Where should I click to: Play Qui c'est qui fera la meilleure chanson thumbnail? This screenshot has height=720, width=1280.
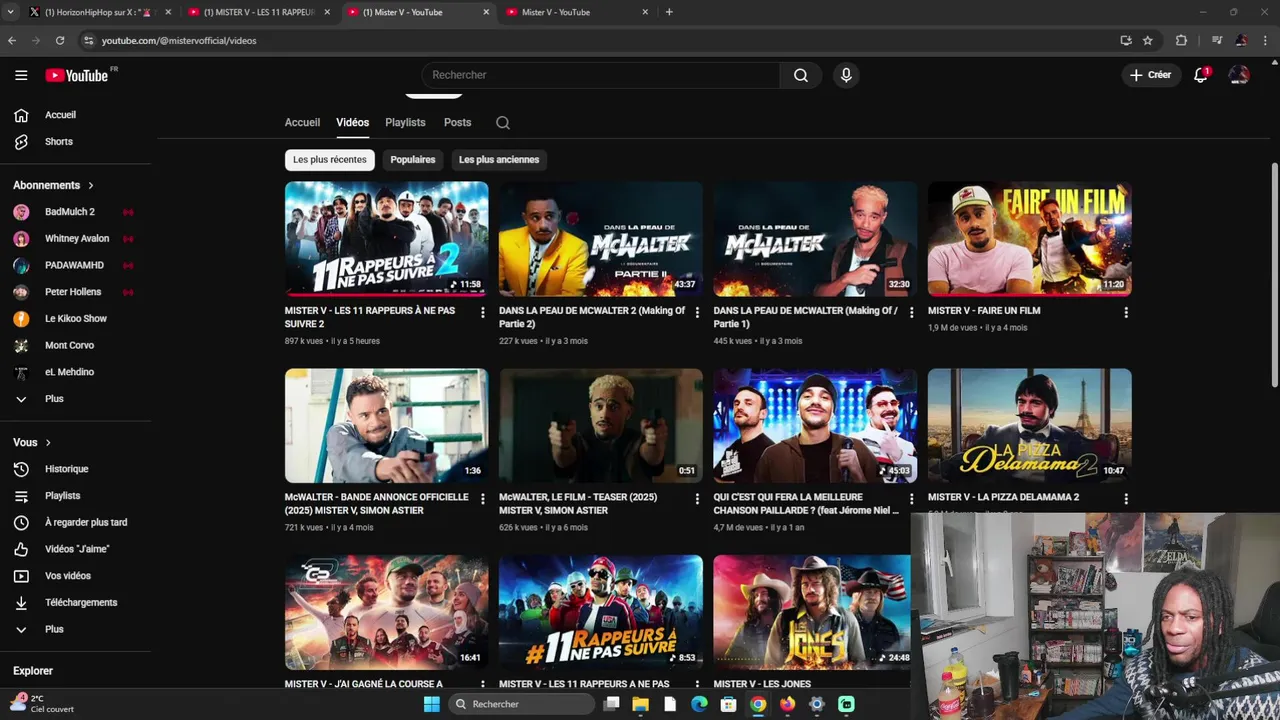(x=815, y=425)
